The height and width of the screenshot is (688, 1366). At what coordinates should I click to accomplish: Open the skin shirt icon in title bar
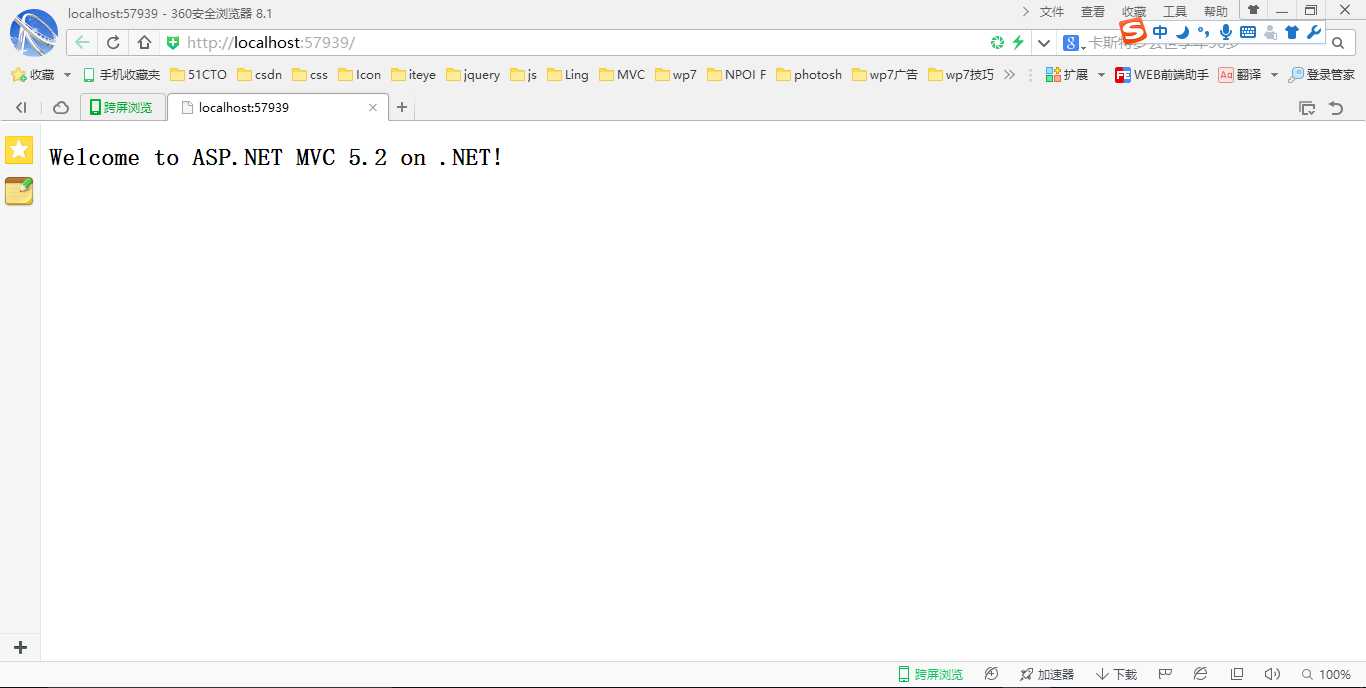click(1253, 10)
